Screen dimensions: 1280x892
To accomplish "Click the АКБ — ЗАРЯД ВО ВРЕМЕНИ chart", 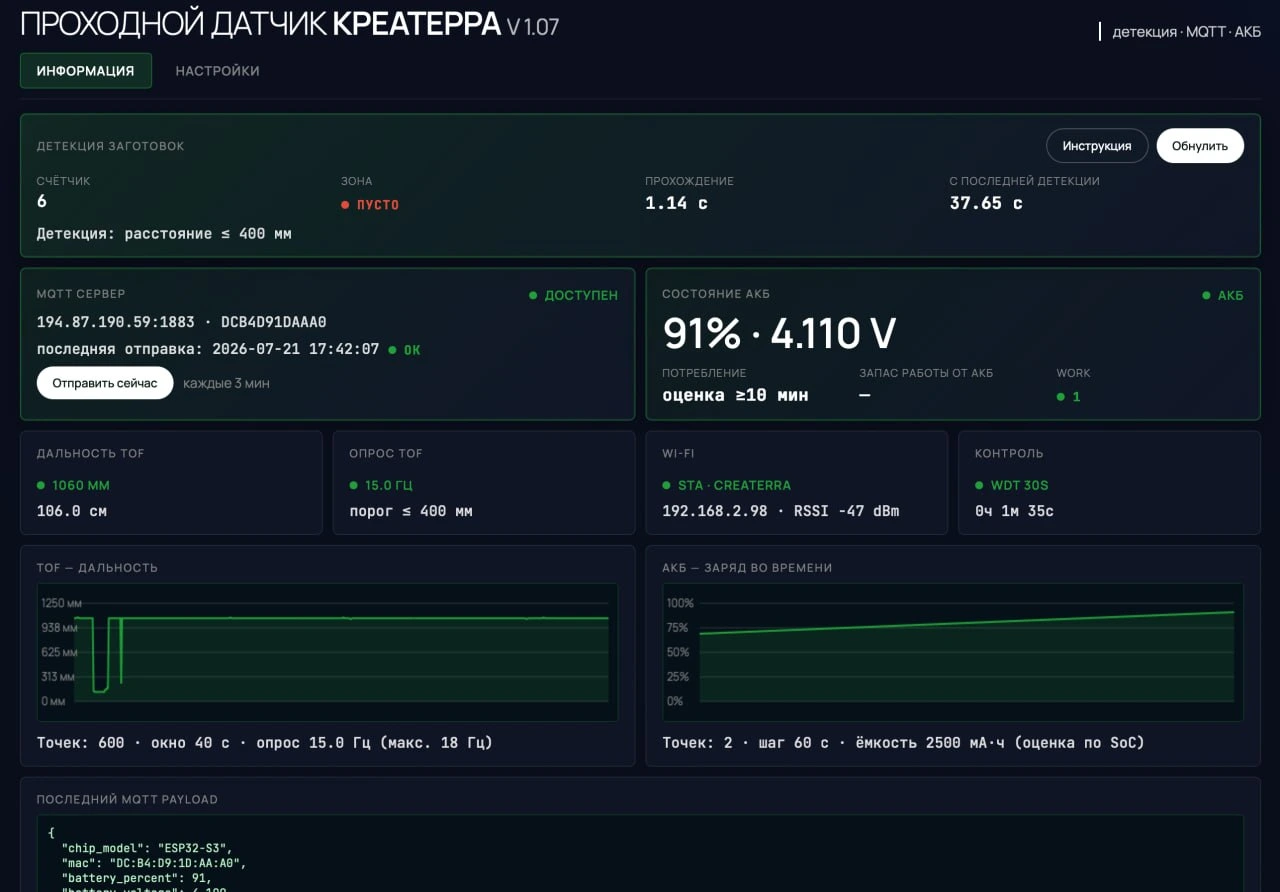I will pos(953,652).
